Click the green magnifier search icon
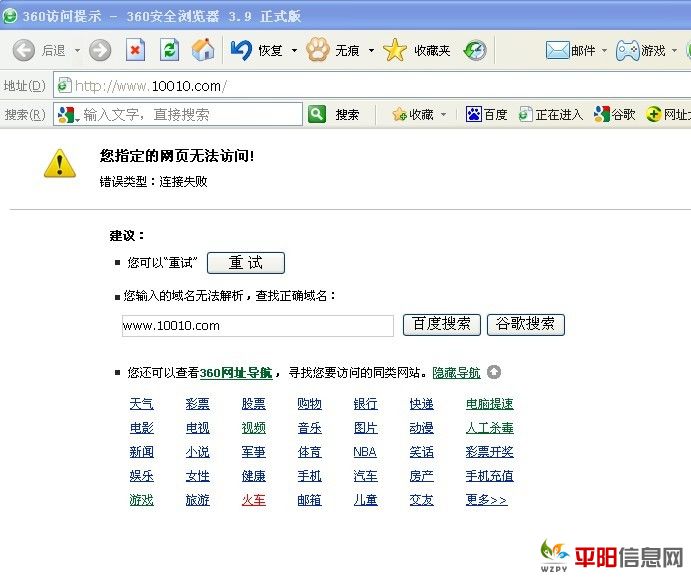Viewport: 691px width, 581px height. point(317,114)
